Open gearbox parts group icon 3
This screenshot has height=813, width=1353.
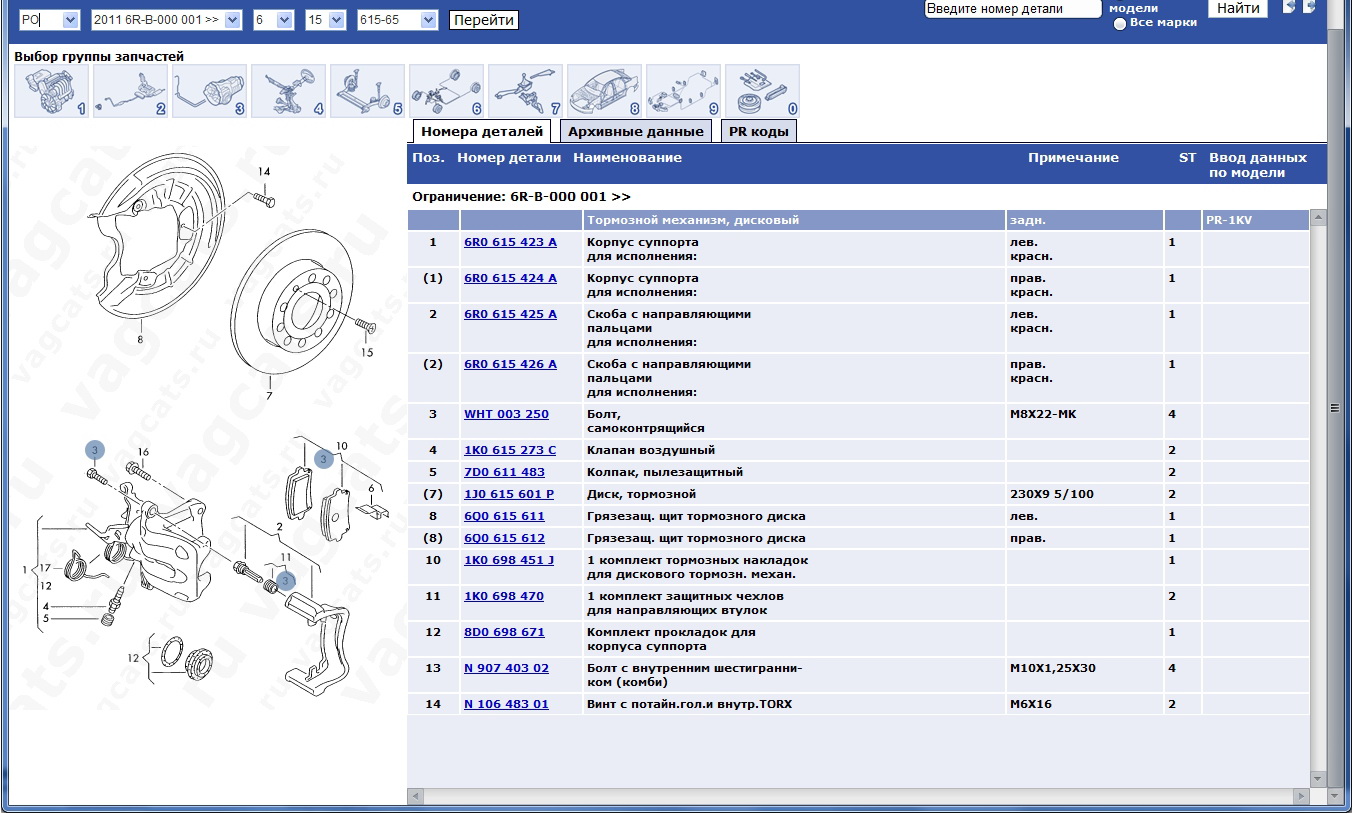(209, 91)
